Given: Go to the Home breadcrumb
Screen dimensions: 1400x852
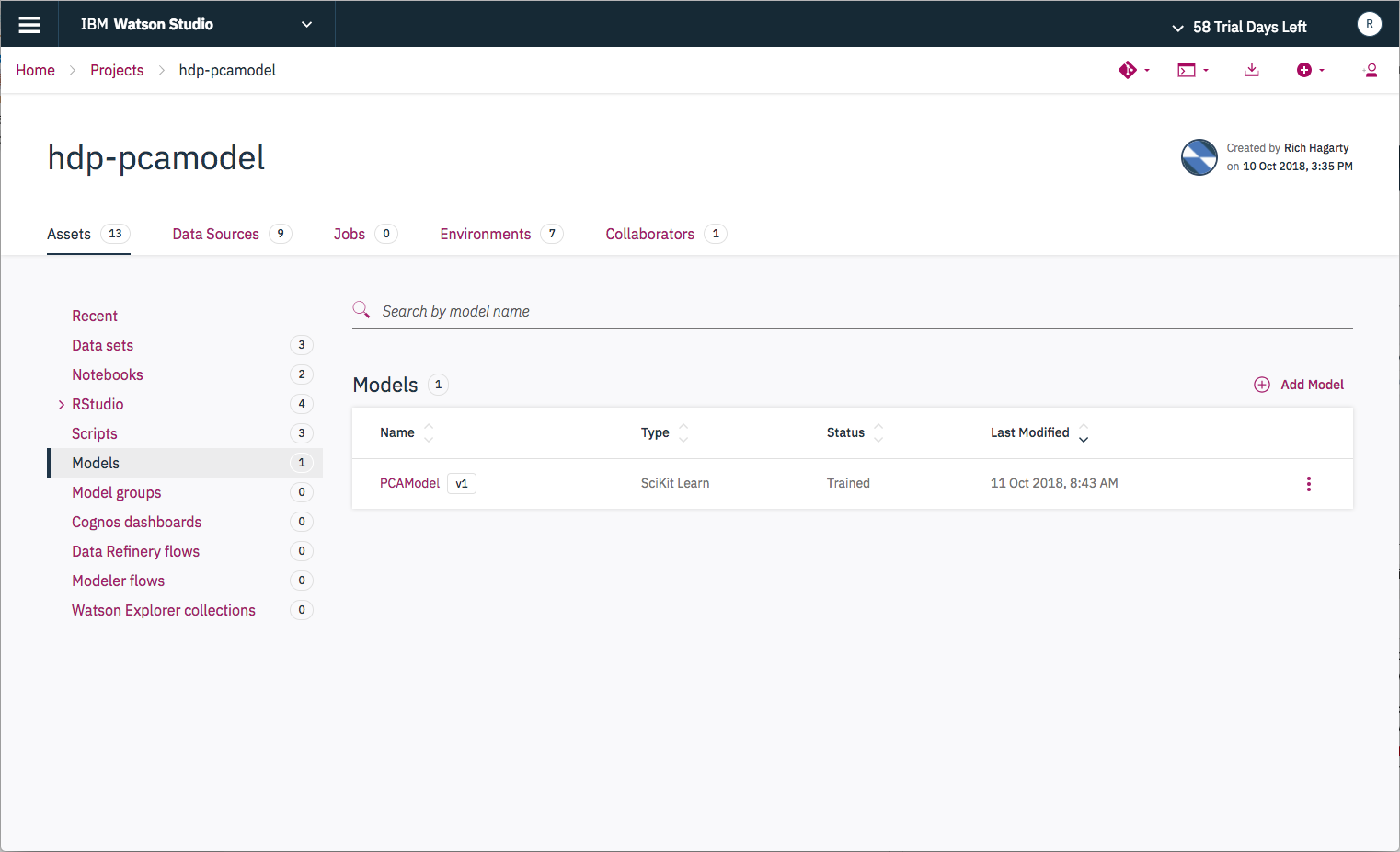Looking at the screenshot, I should point(35,70).
